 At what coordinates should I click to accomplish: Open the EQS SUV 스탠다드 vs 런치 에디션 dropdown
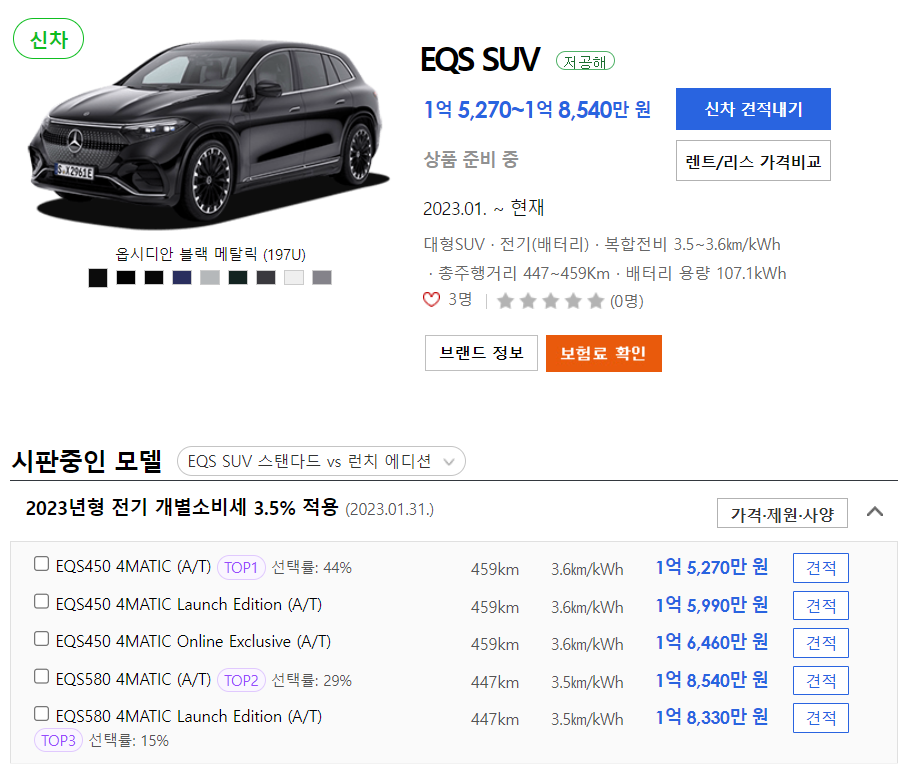[321, 461]
